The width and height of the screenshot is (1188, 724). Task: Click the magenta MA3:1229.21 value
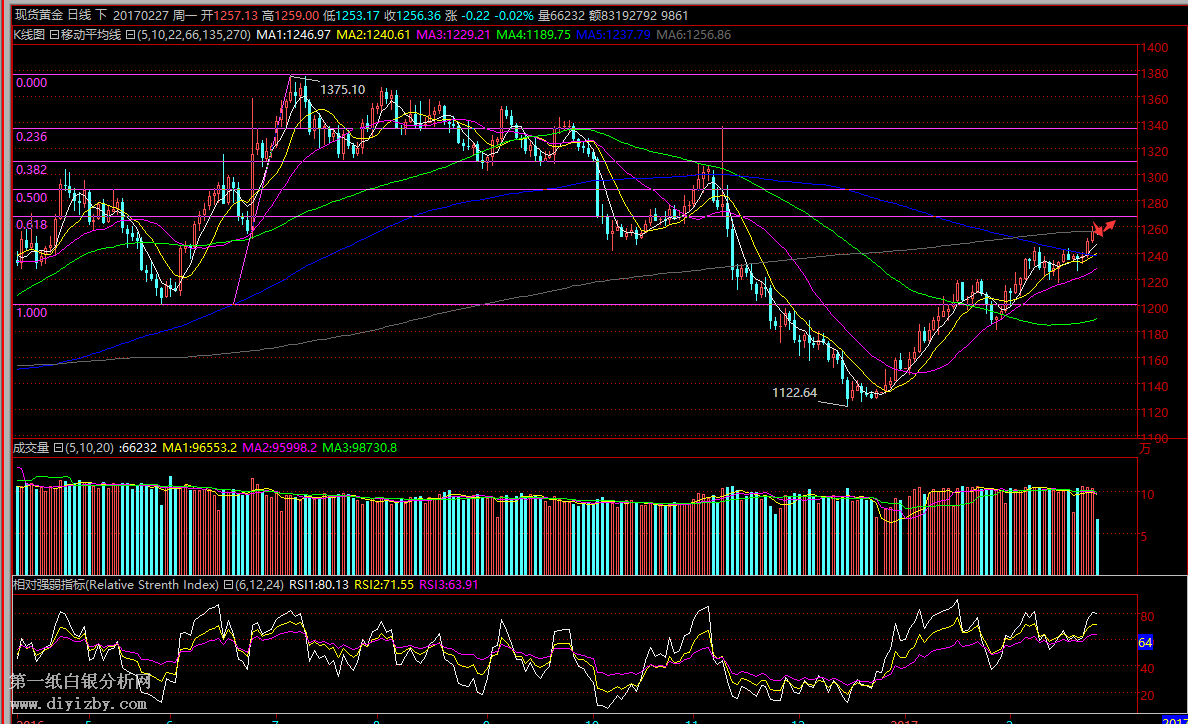click(453, 35)
